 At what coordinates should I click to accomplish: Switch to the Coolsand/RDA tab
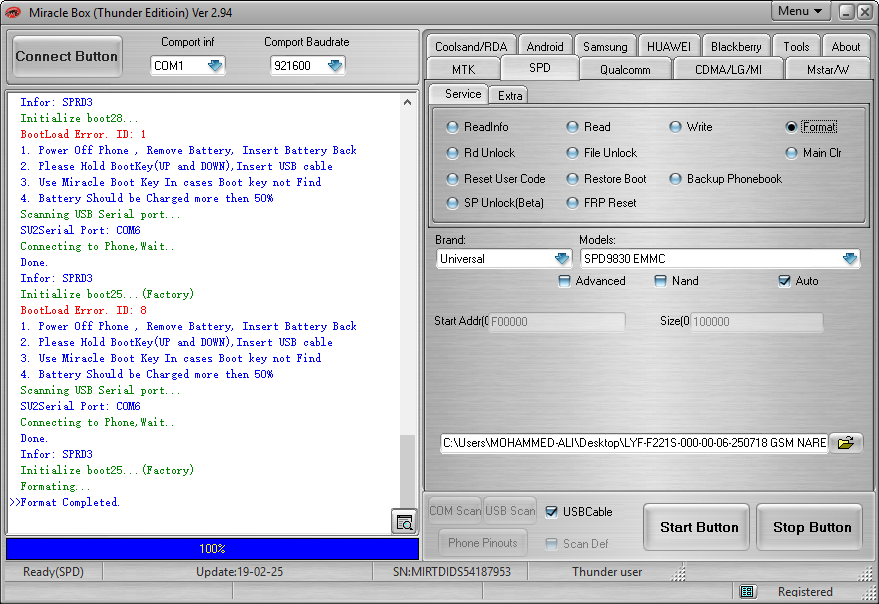click(x=471, y=47)
